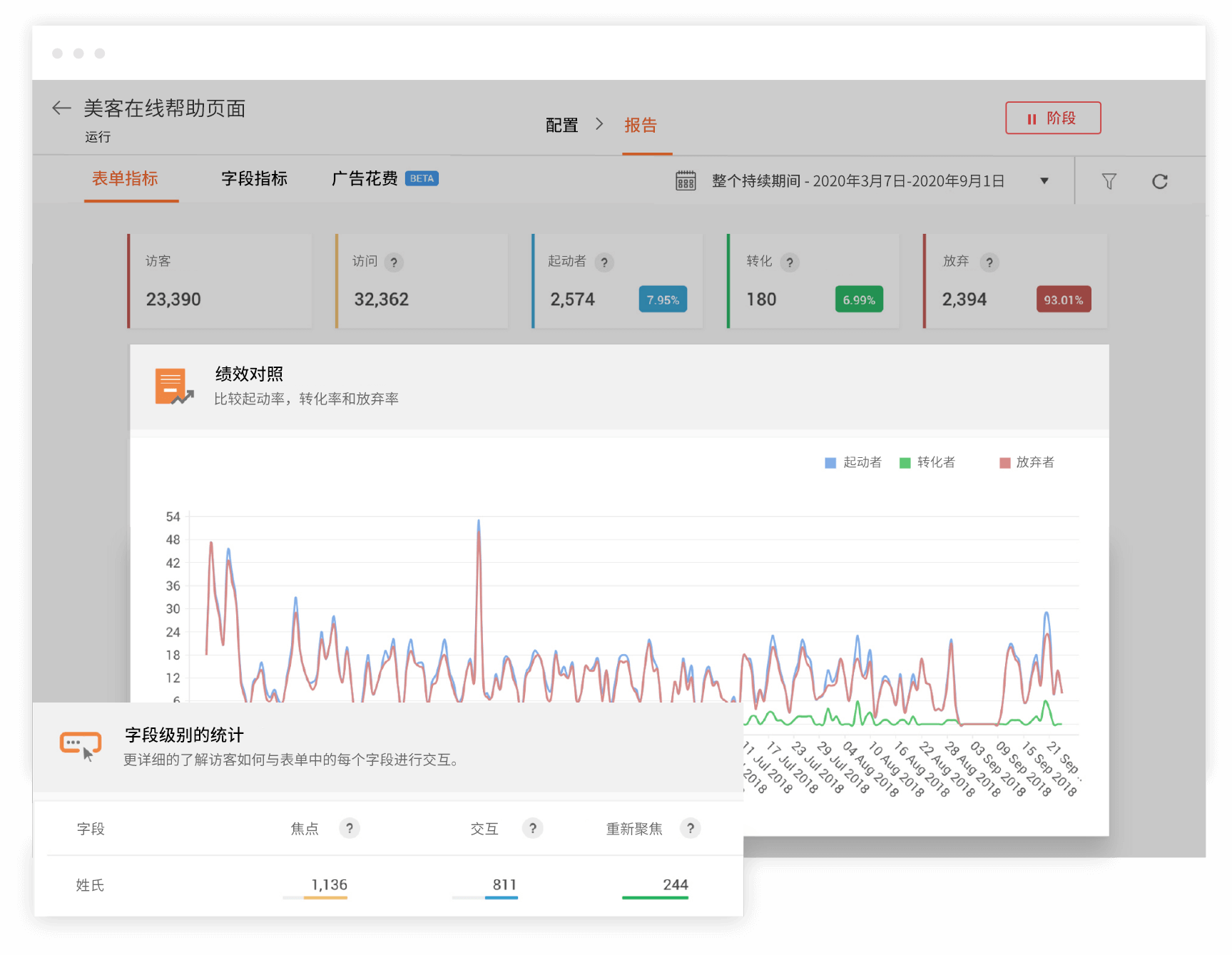Viewport: 1232px width, 955px height.
Task: Toggle 起动者 series in chart legend
Action: tap(853, 462)
